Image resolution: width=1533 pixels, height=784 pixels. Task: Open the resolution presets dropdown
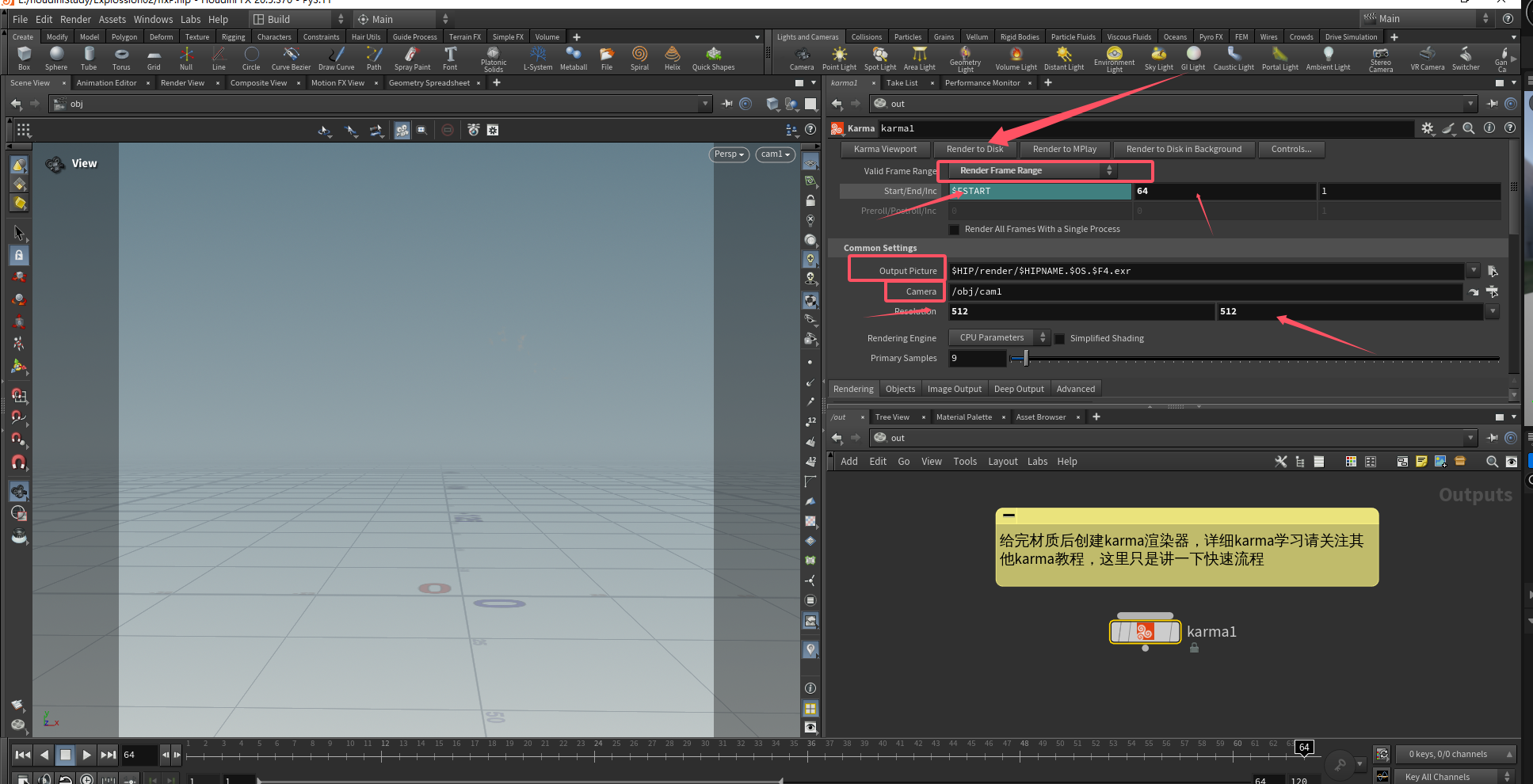[1493, 311]
